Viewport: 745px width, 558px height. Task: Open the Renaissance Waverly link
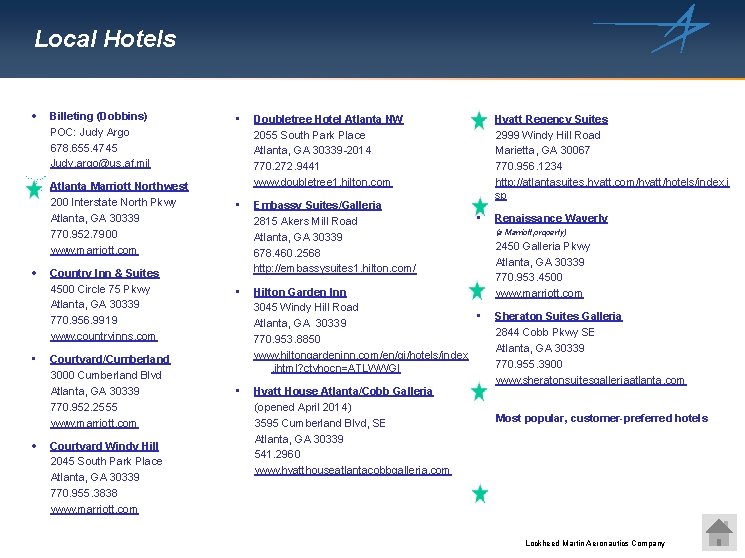click(x=551, y=218)
